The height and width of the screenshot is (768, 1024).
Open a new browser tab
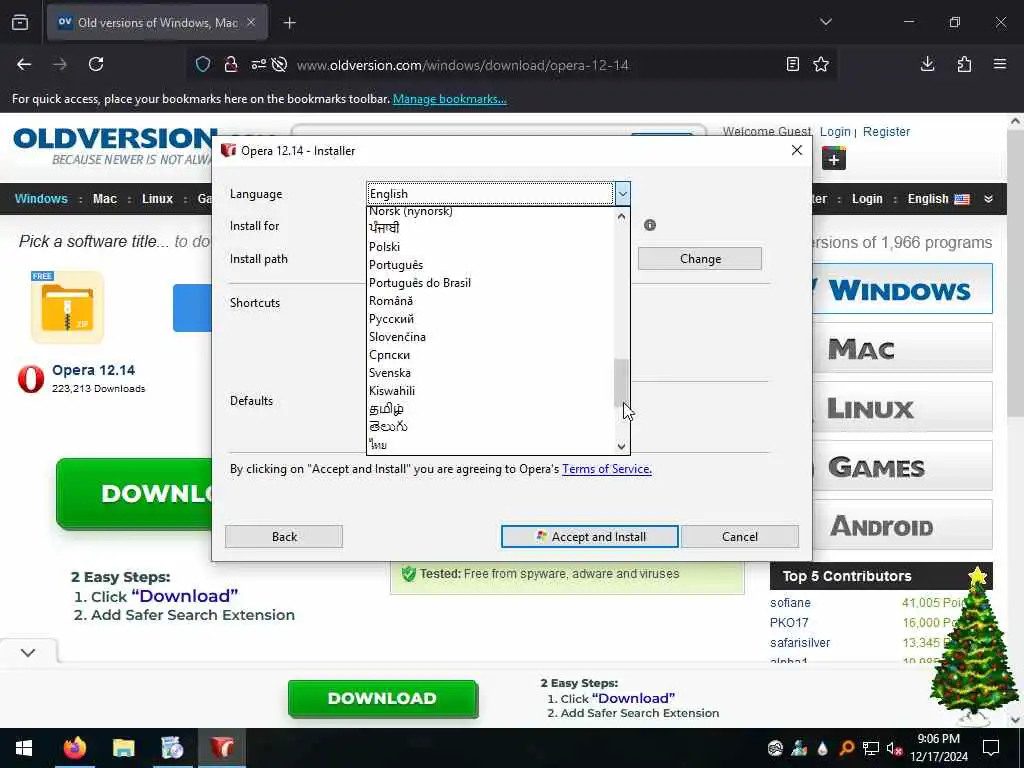(289, 23)
